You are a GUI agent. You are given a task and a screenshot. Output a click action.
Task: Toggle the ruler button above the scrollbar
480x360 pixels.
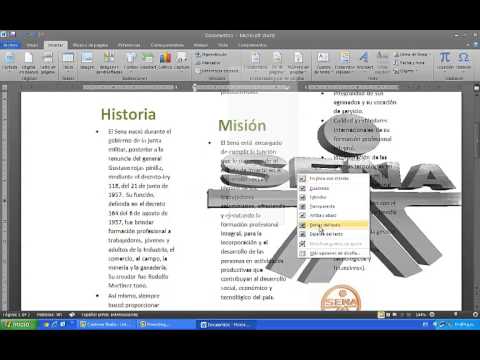pyautogui.click(x=476, y=88)
